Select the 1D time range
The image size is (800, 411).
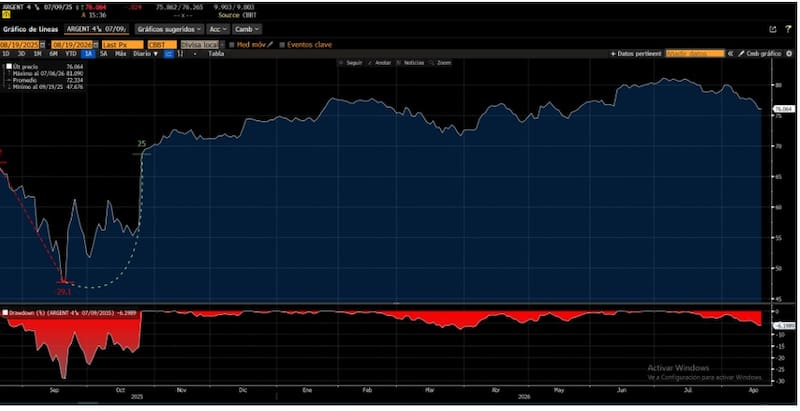6,54
